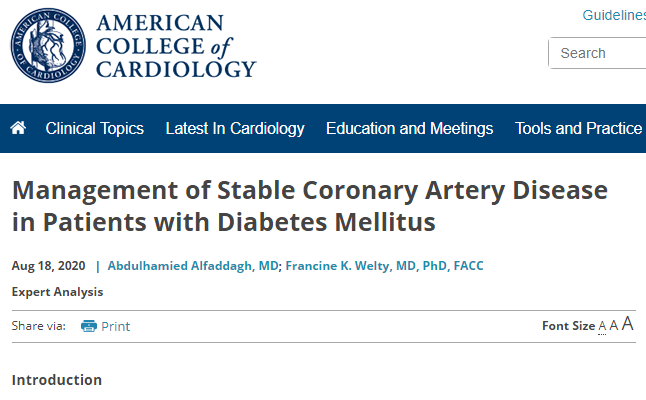
Task: Click the Print link text
Action: click(x=115, y=326)
